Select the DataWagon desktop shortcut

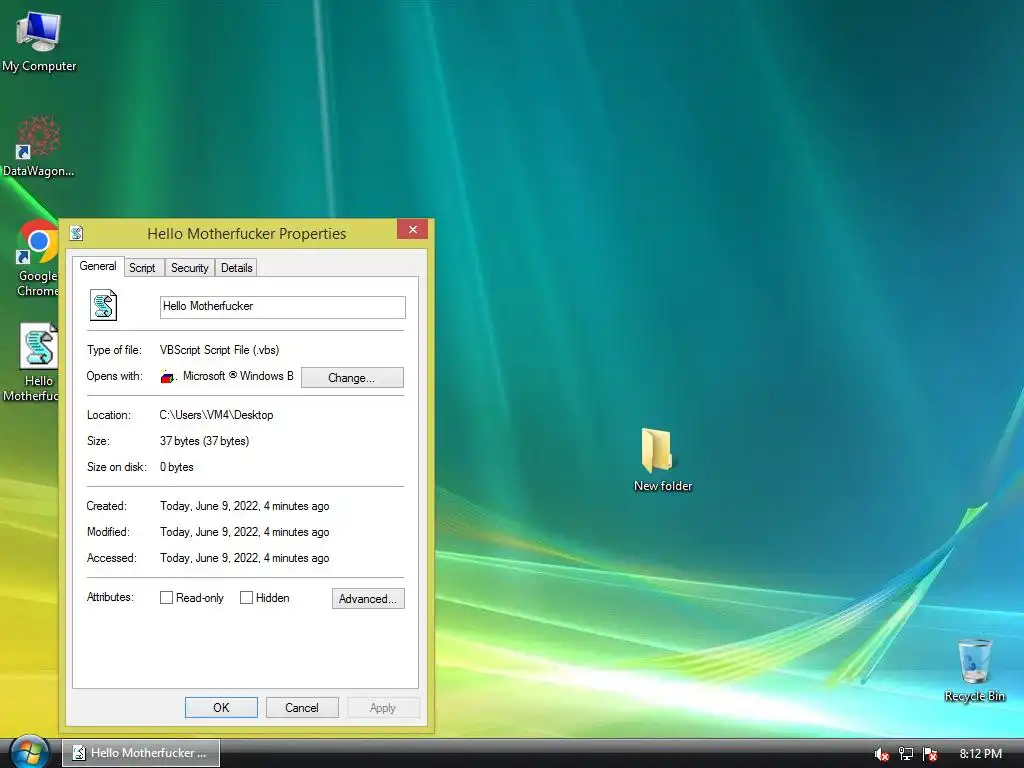pos(38,146)
